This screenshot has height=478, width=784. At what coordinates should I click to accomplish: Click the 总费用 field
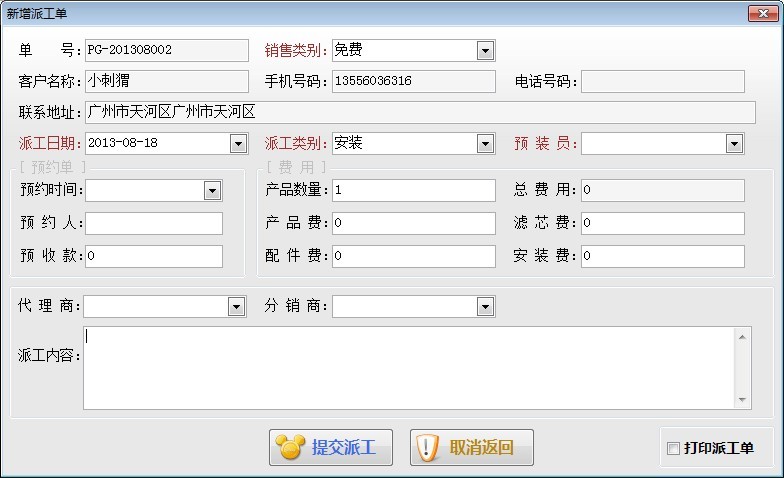(662, 190)
